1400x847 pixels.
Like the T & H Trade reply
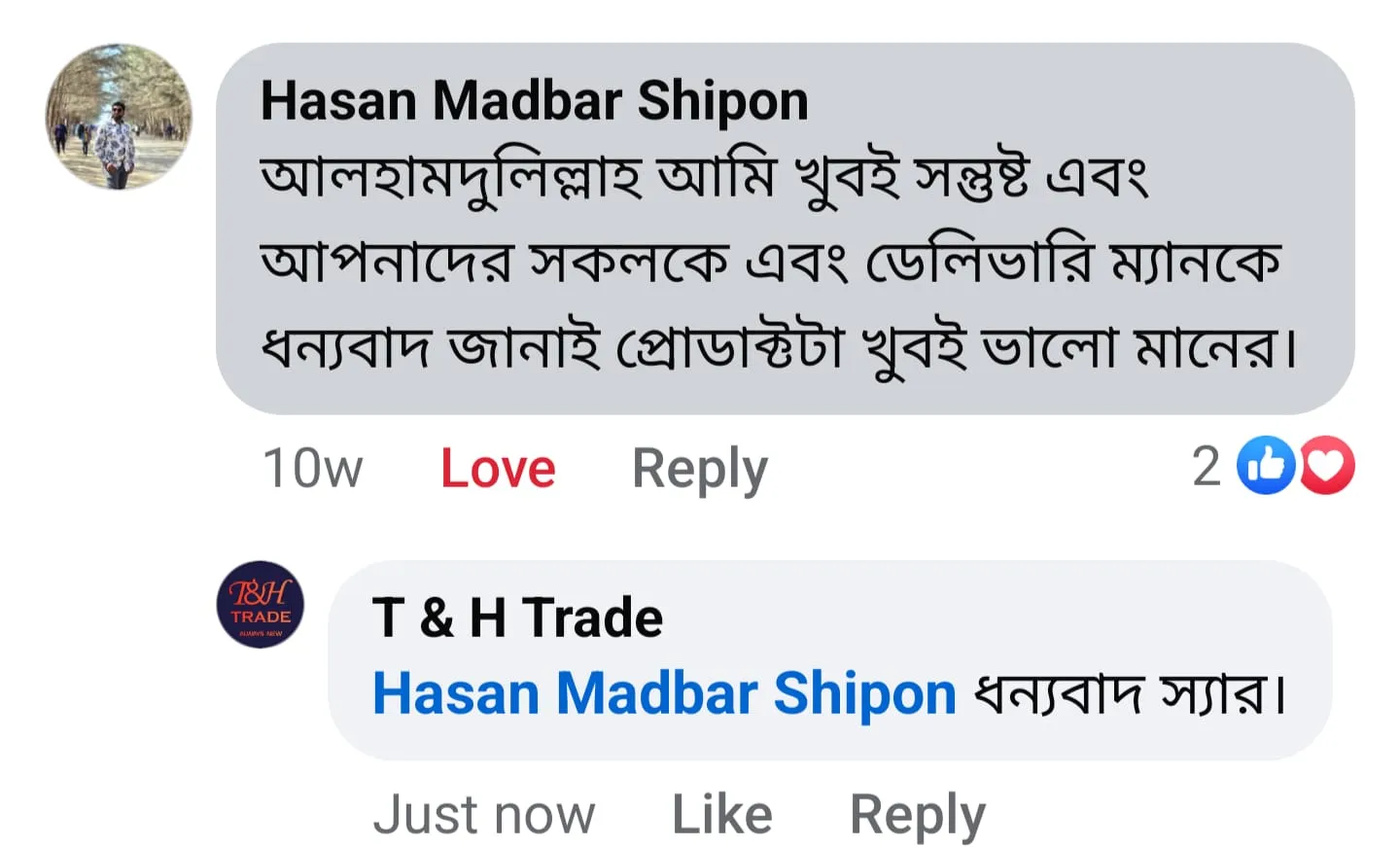[722, 814]
